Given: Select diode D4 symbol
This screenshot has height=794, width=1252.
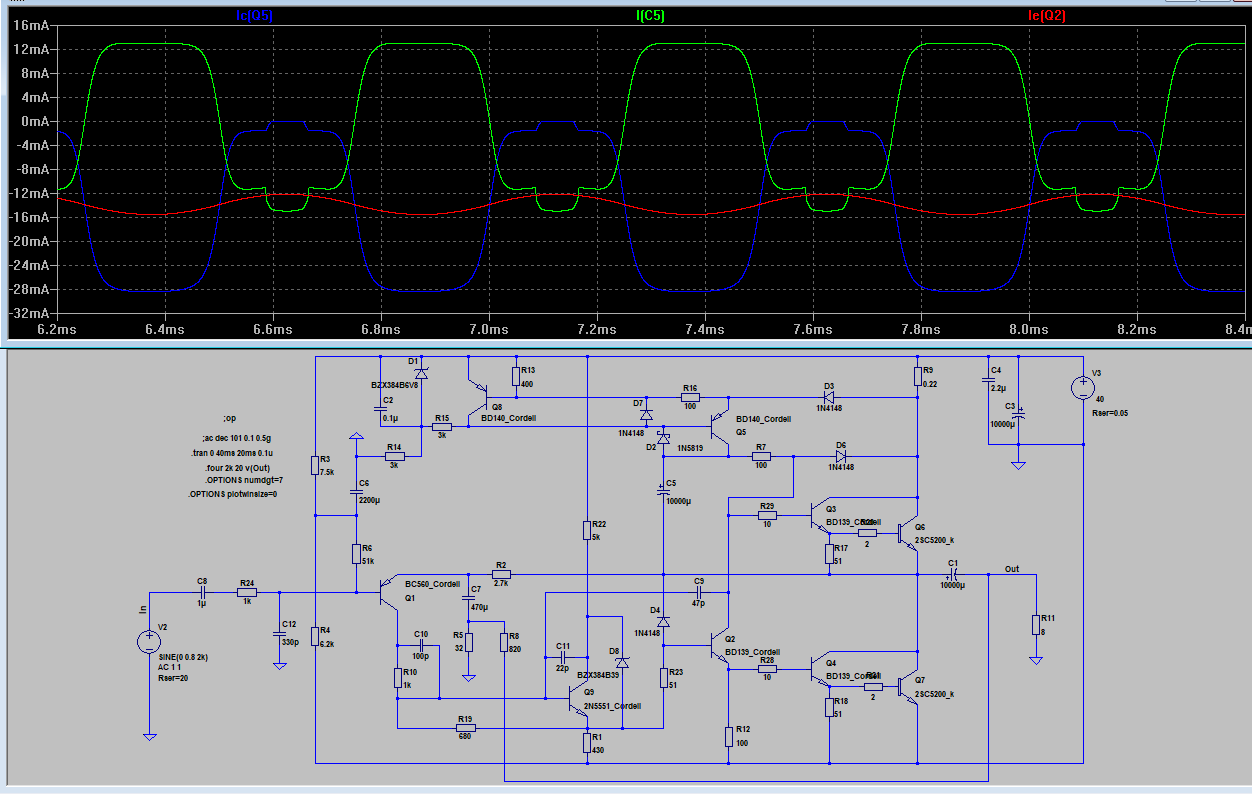Looking at the screenshot, I should click(663, 621).
